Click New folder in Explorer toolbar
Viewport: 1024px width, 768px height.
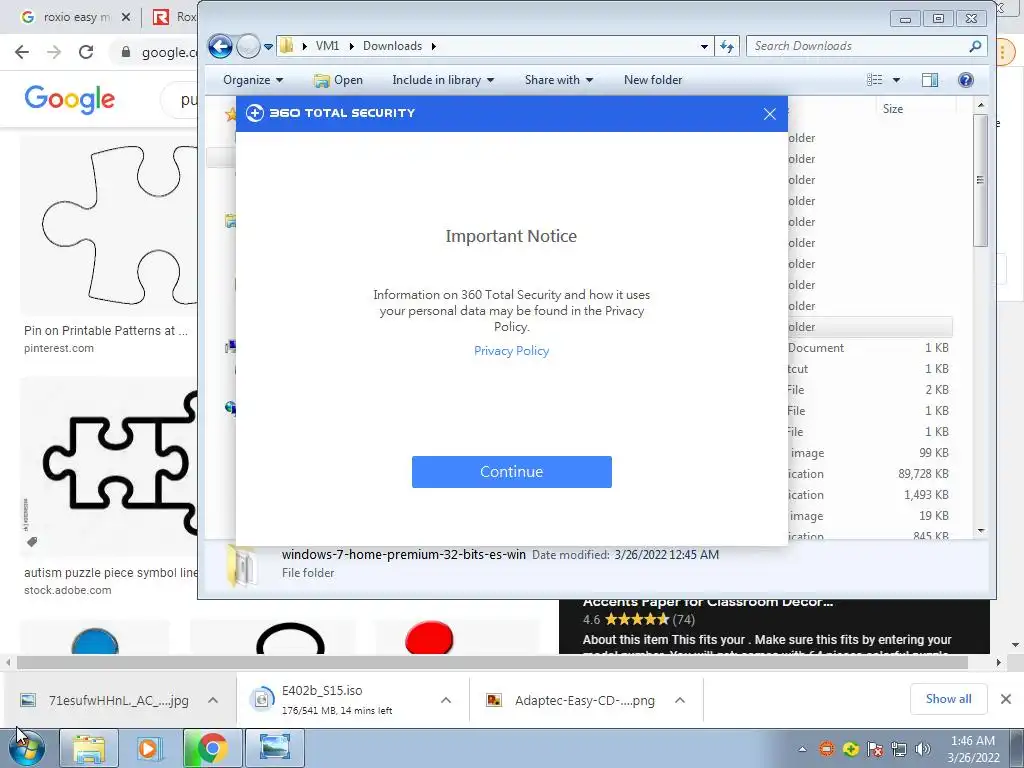point(652,80)
